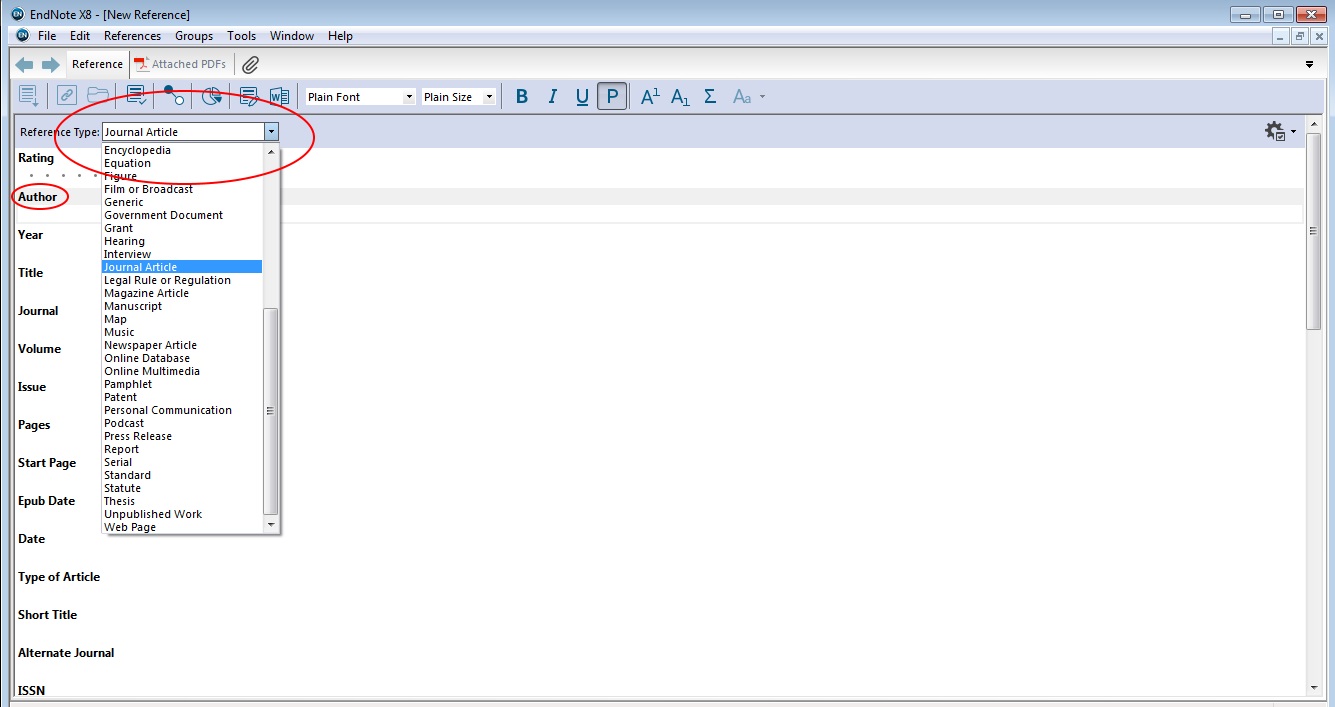Select Equation reference type
Image resolution: width=1335 pixels, height=707 pixels.
click(x=127, y=163)
